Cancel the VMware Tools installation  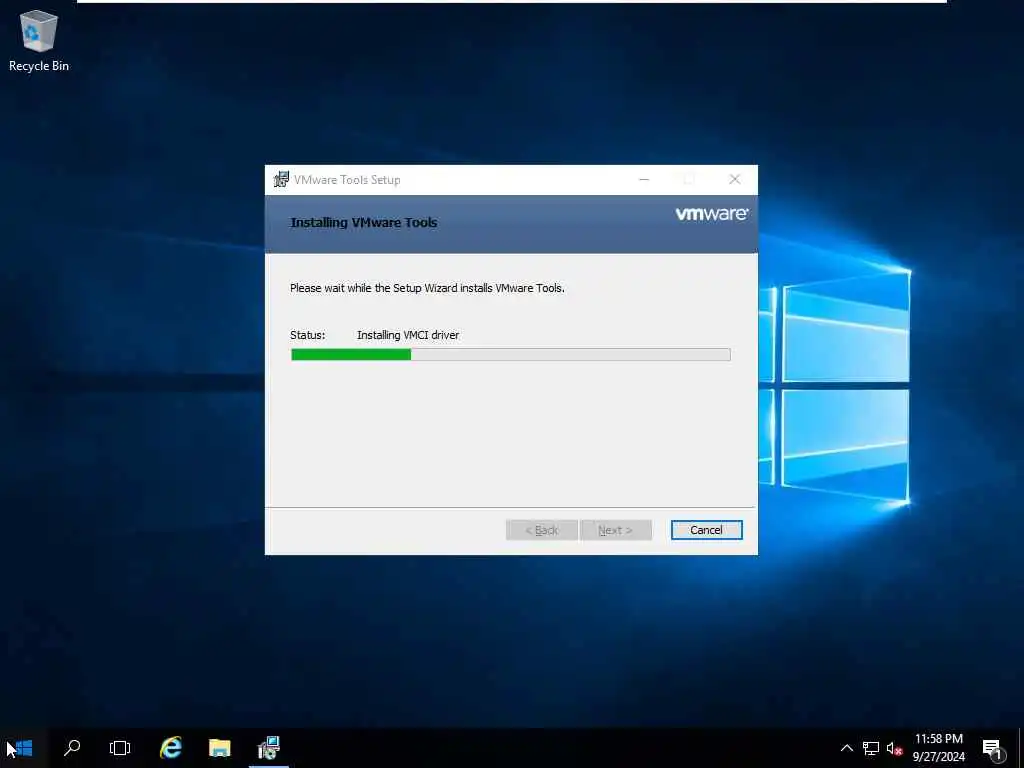[706, 530]
